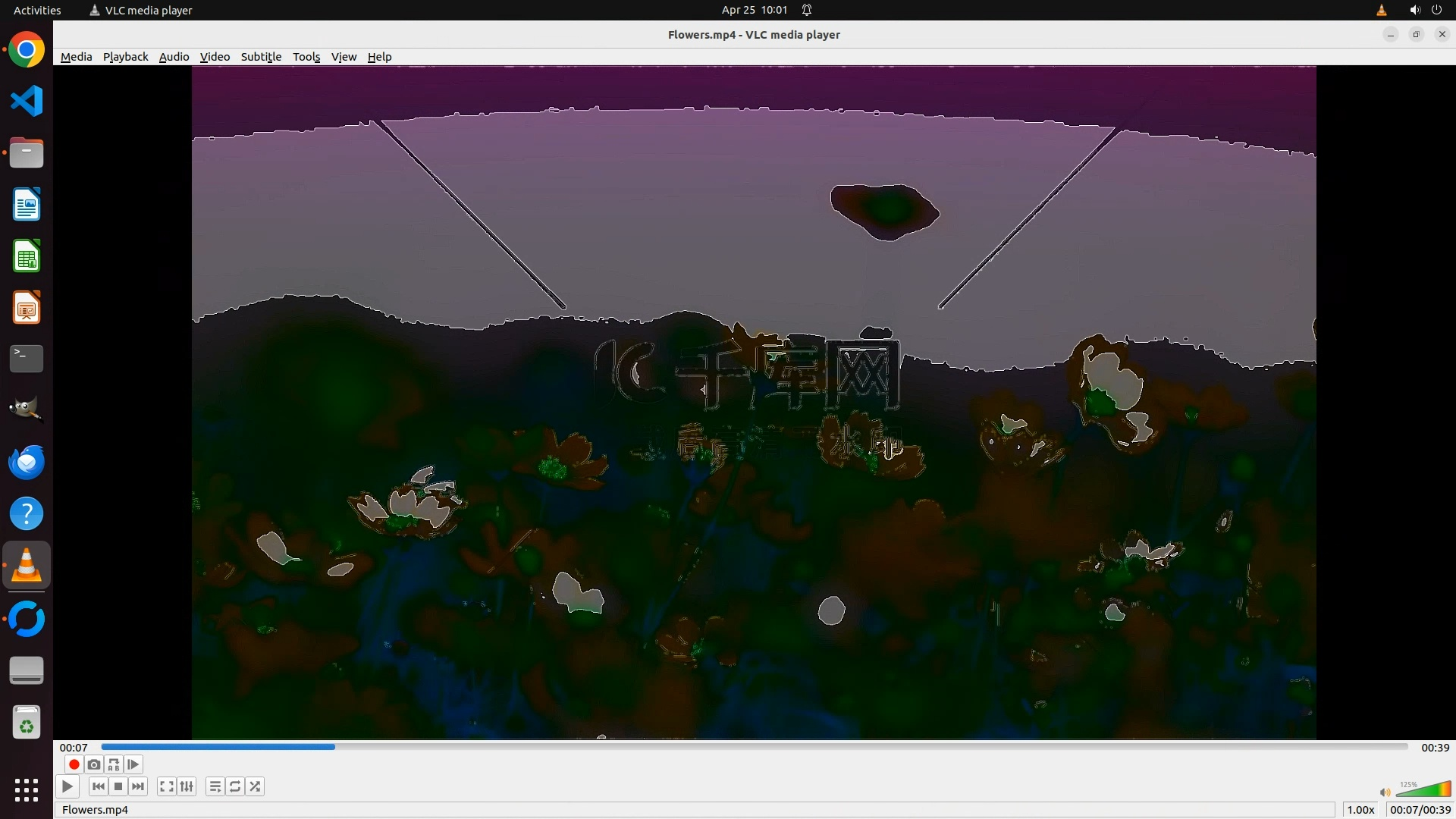
Task: Jump to previous media track
Action: tap(99, 786)
